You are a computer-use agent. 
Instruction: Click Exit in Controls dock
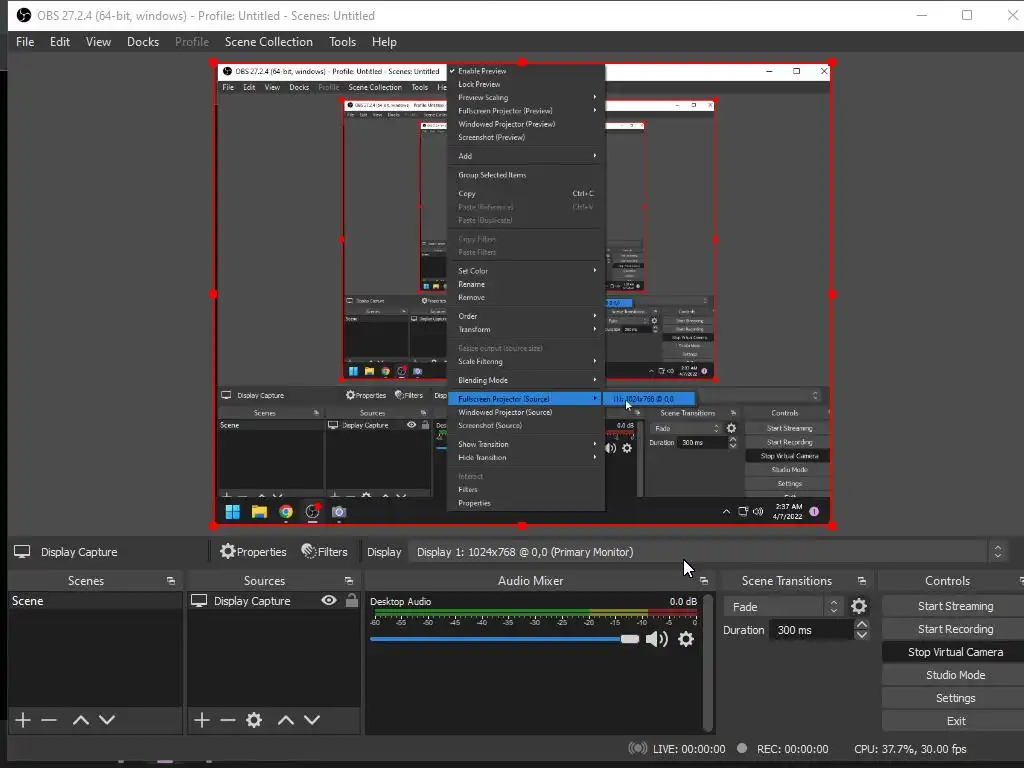coord(955,721)
